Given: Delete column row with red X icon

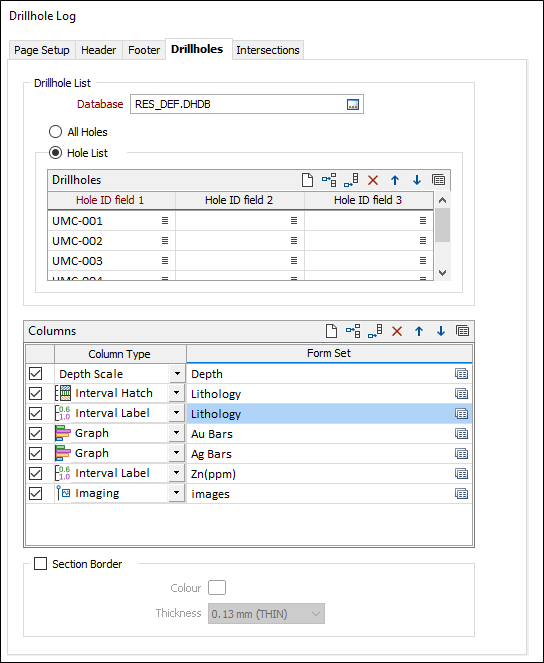Looking at the screenshot, I should click(x=397, y=332).
